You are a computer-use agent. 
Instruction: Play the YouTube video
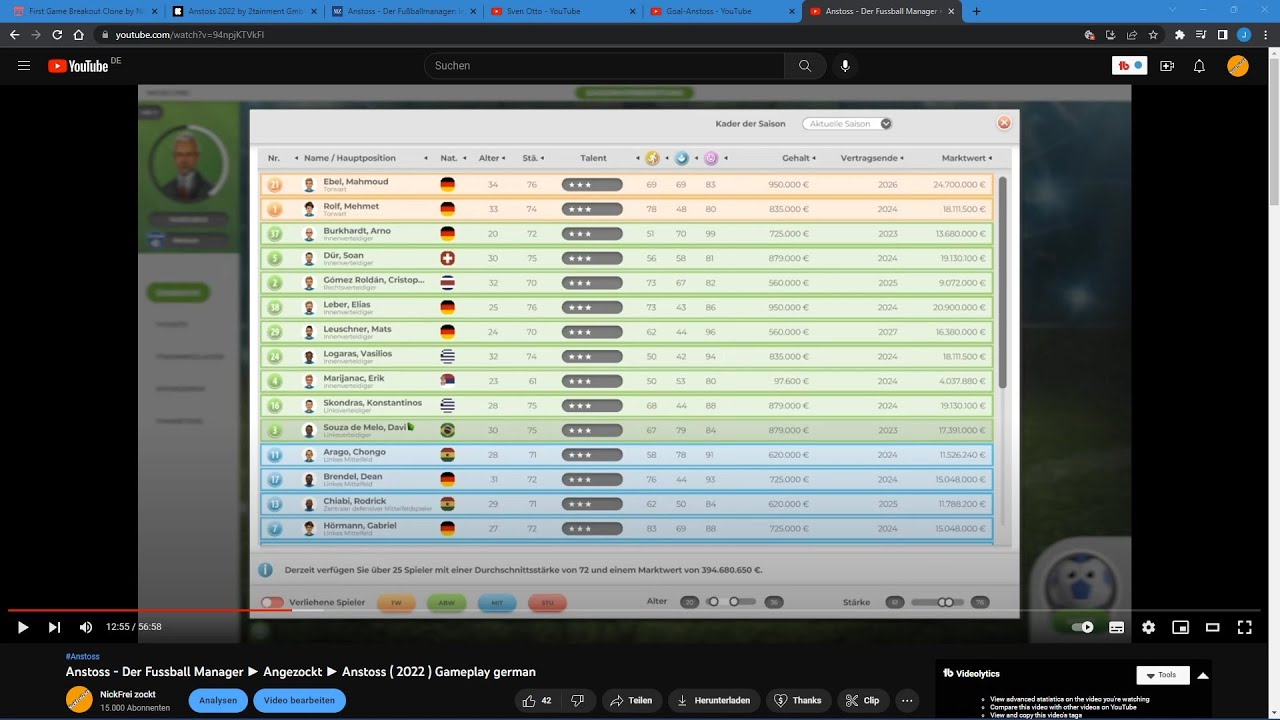[x=23, y=627]
